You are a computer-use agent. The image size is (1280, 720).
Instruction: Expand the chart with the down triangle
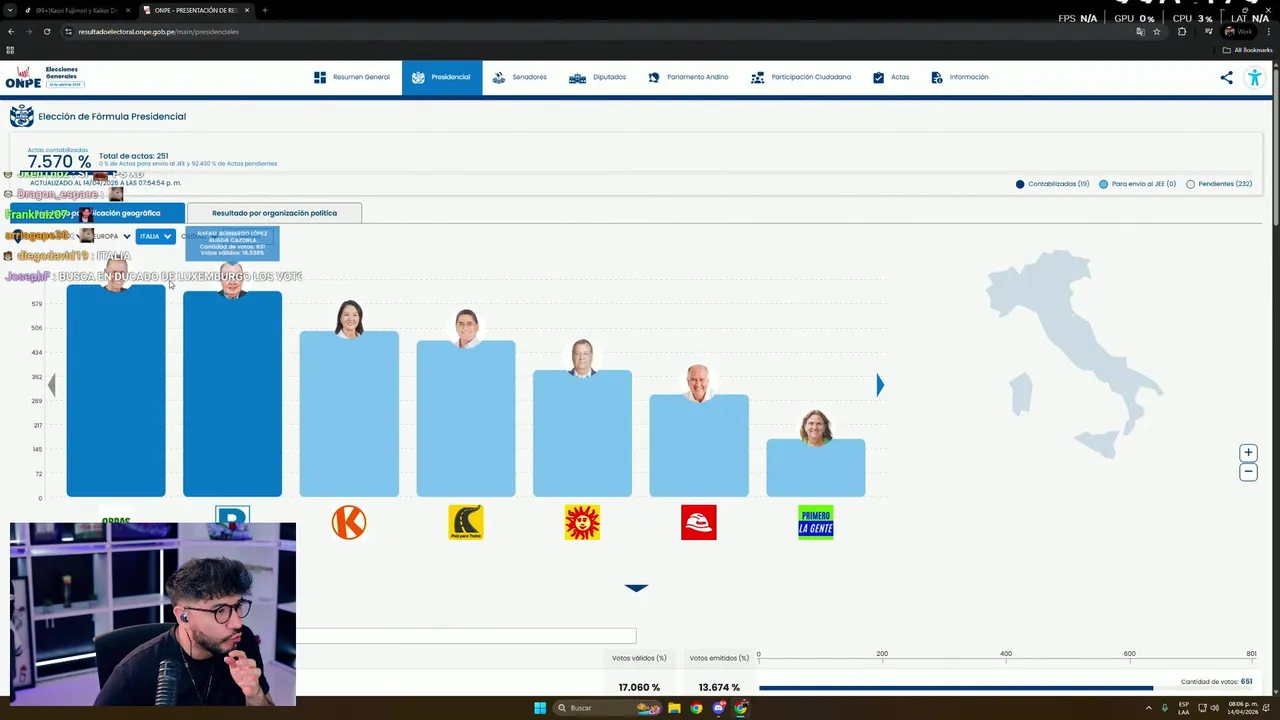tap(636, 588)
